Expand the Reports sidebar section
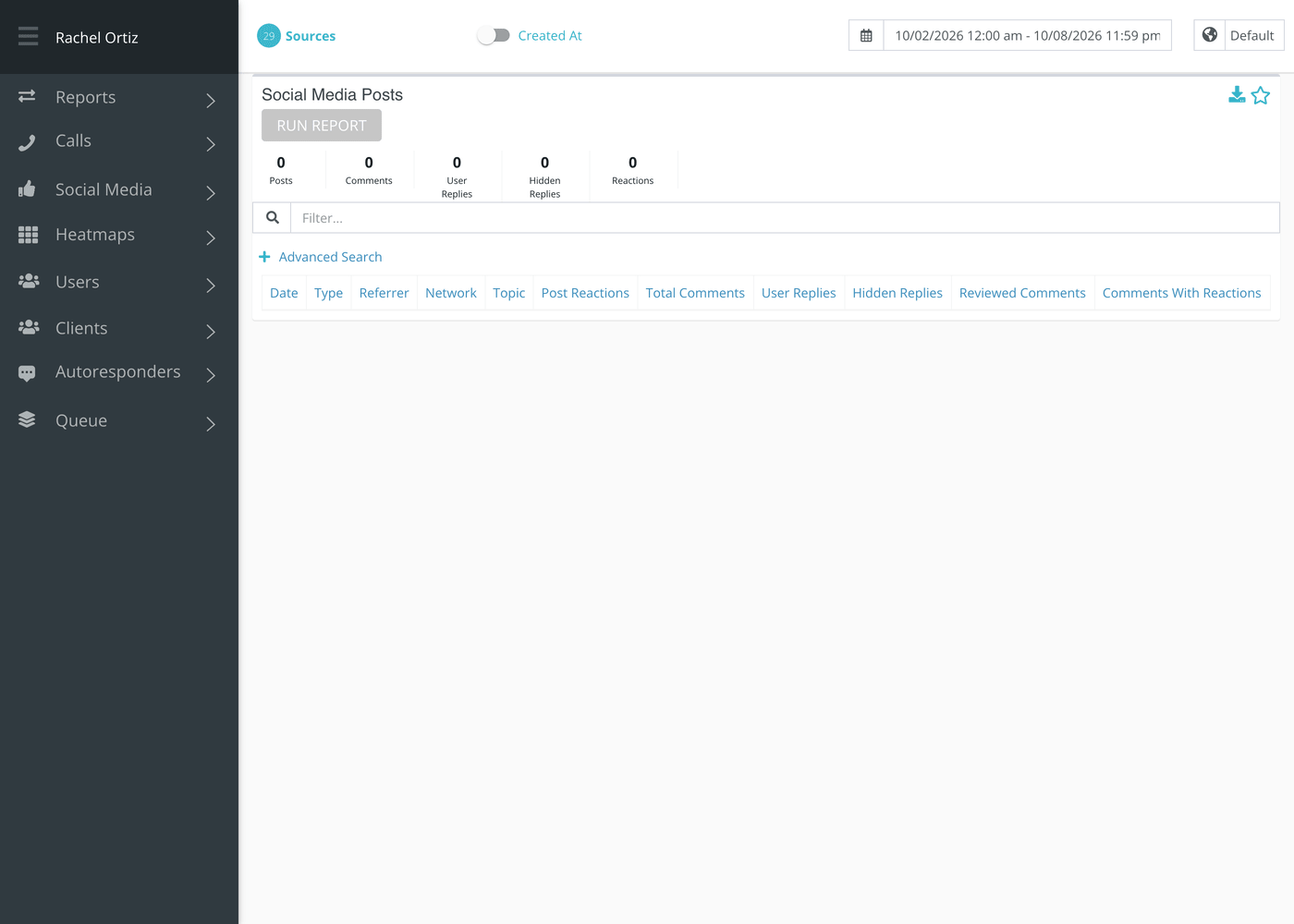1294x924 pixels. 119,98
